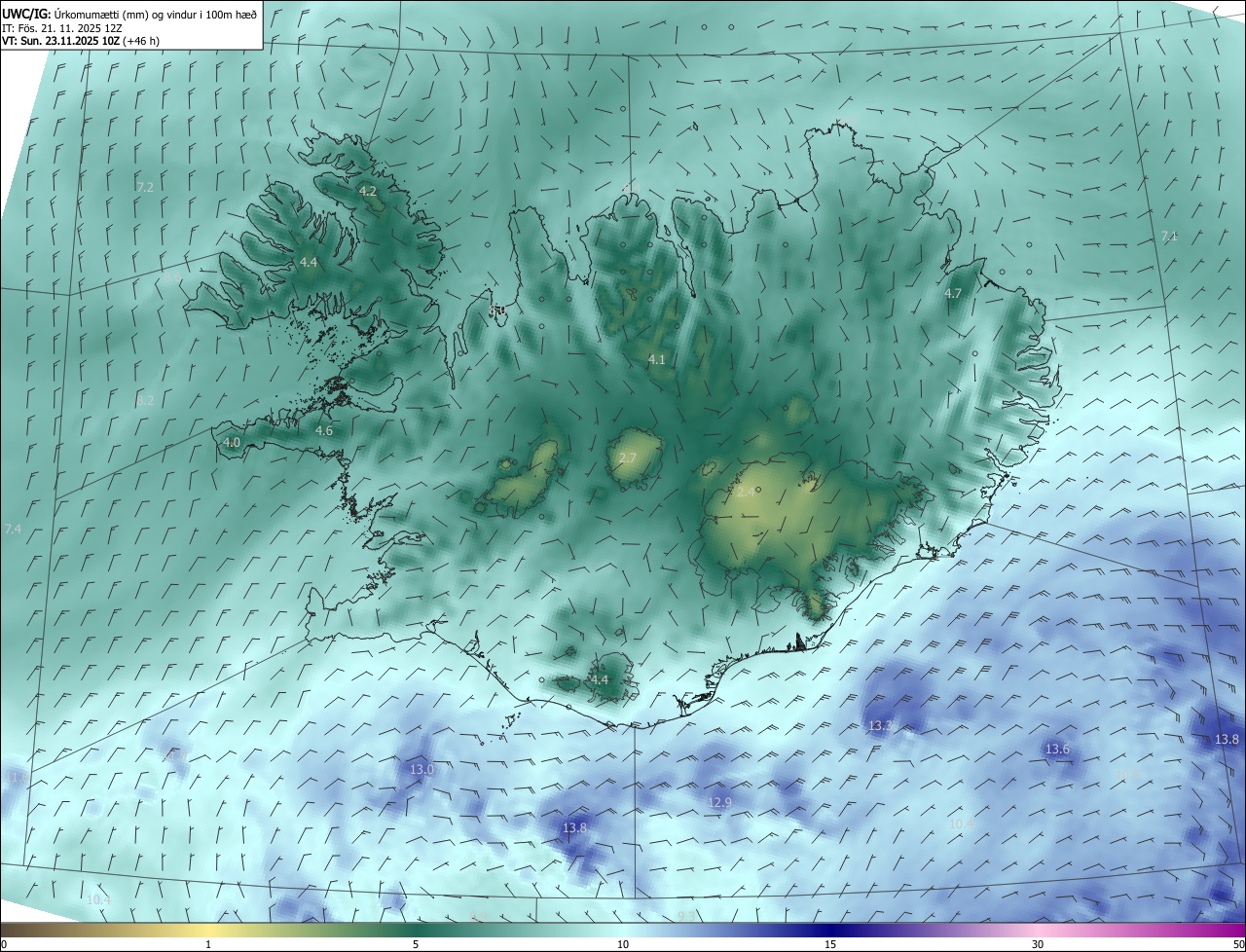1246x952 pixels.
Task: Click the 2.7 value on the central glacier
Action: click(628, 458)
